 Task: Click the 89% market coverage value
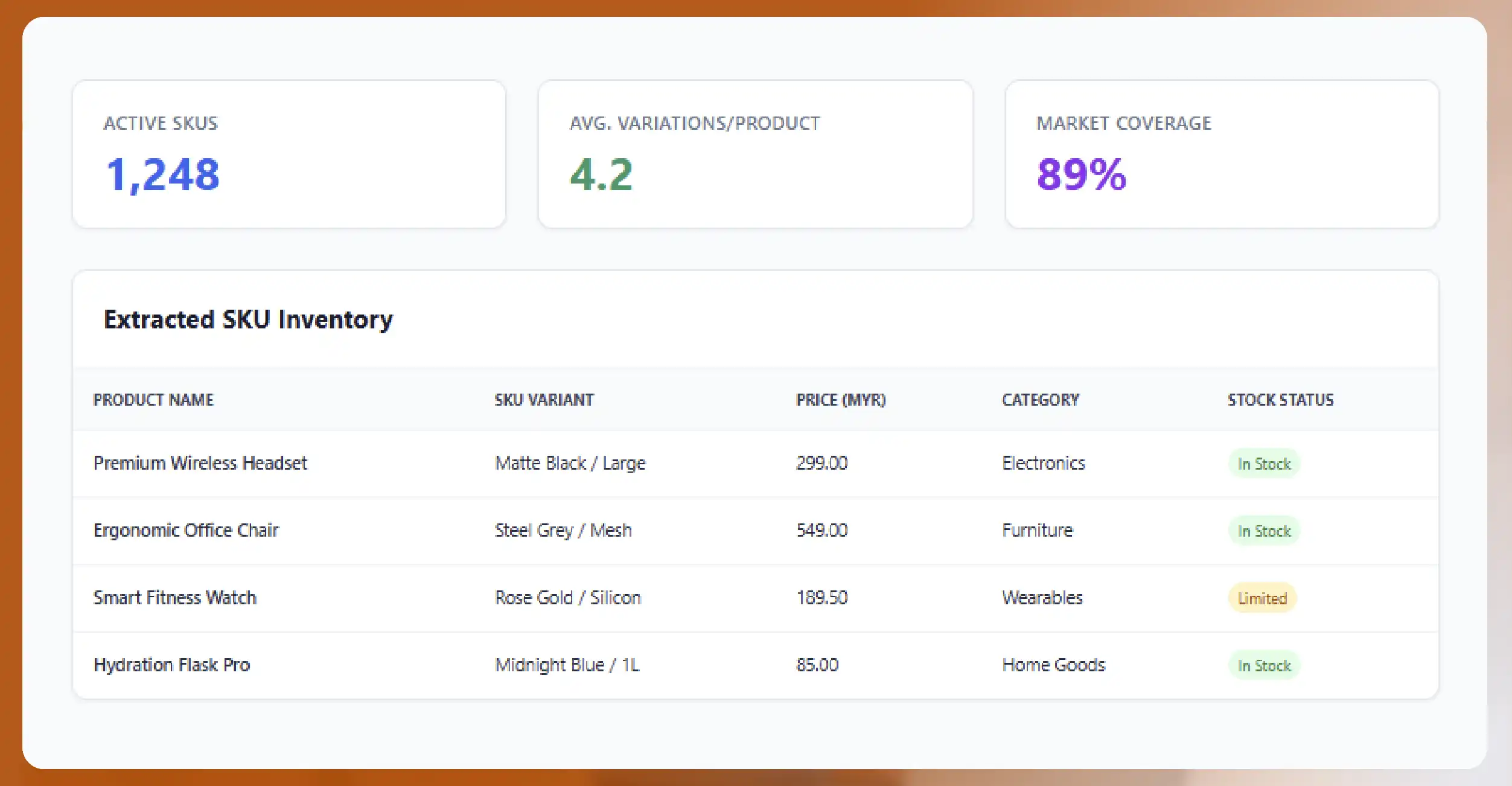(1081, 175)
